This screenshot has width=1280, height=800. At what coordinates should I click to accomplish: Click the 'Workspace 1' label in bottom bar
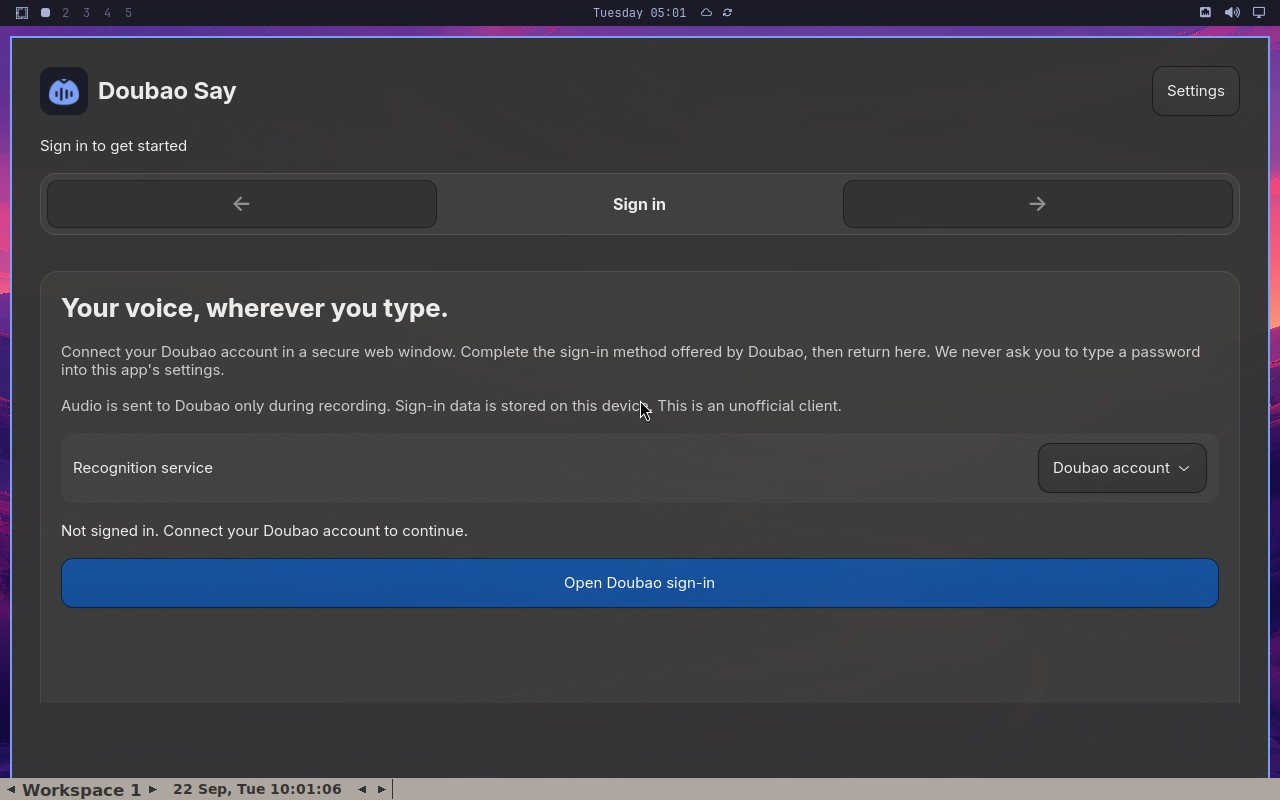pos(81,790)
